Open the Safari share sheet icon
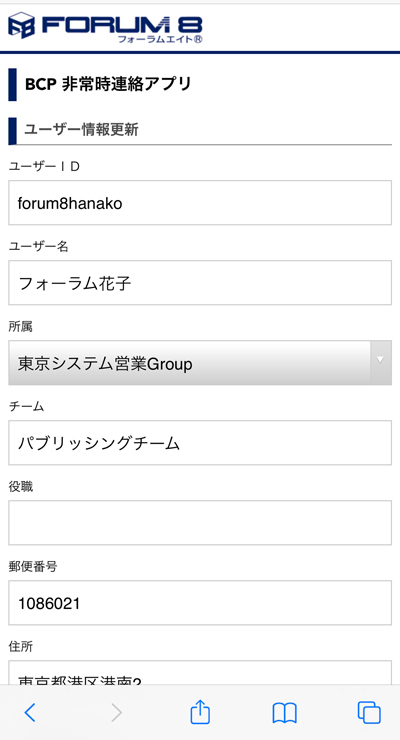Viewport: 400px width, 740px height. tap(200, 711)
